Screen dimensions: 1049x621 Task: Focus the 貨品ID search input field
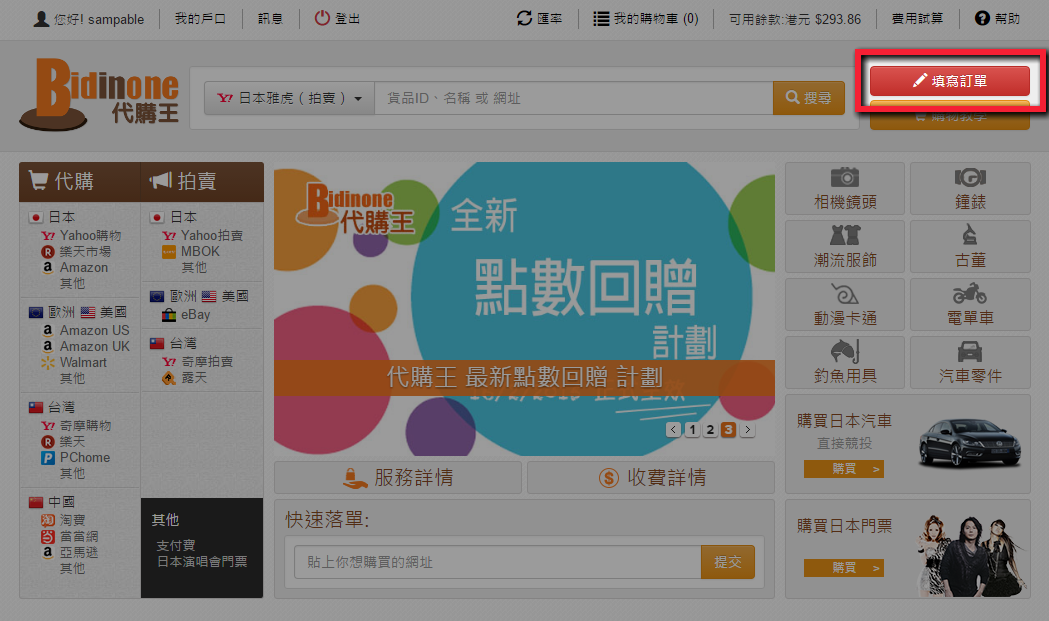tap(573, 98)
